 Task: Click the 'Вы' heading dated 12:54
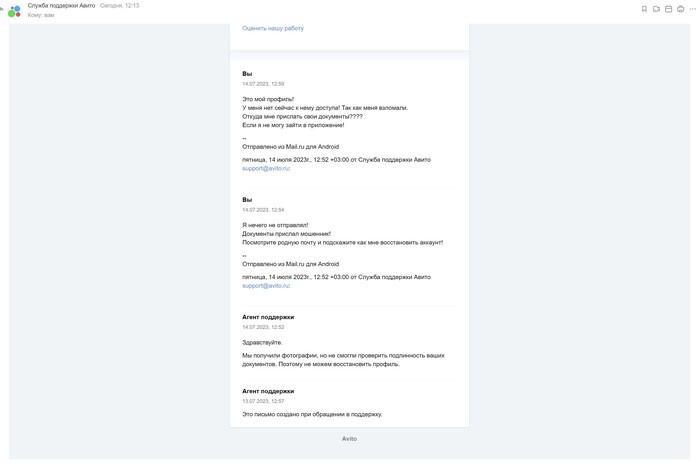click(x=247, y=200)
